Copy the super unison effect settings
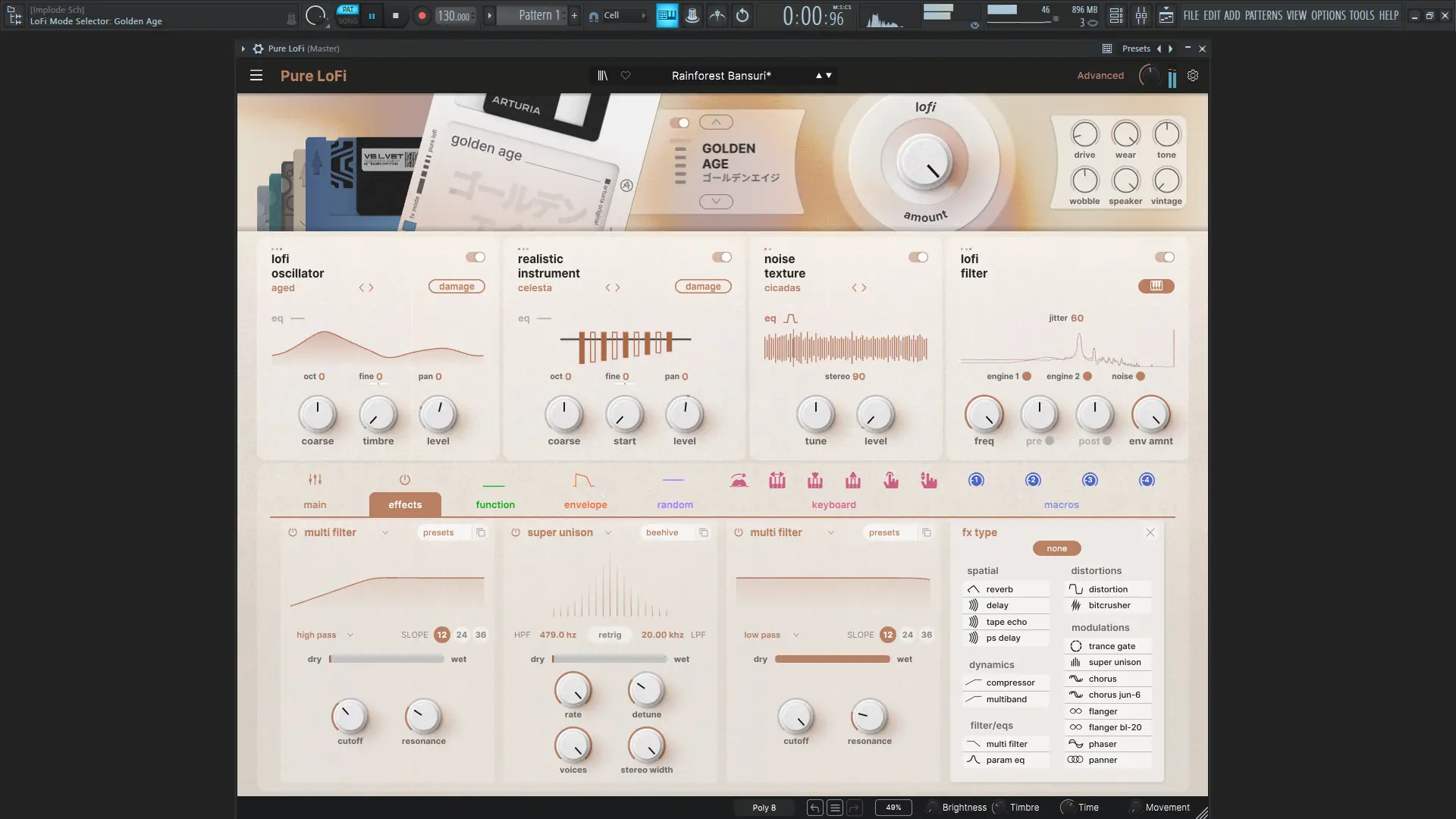1456x819 pixels. [704, 532]
